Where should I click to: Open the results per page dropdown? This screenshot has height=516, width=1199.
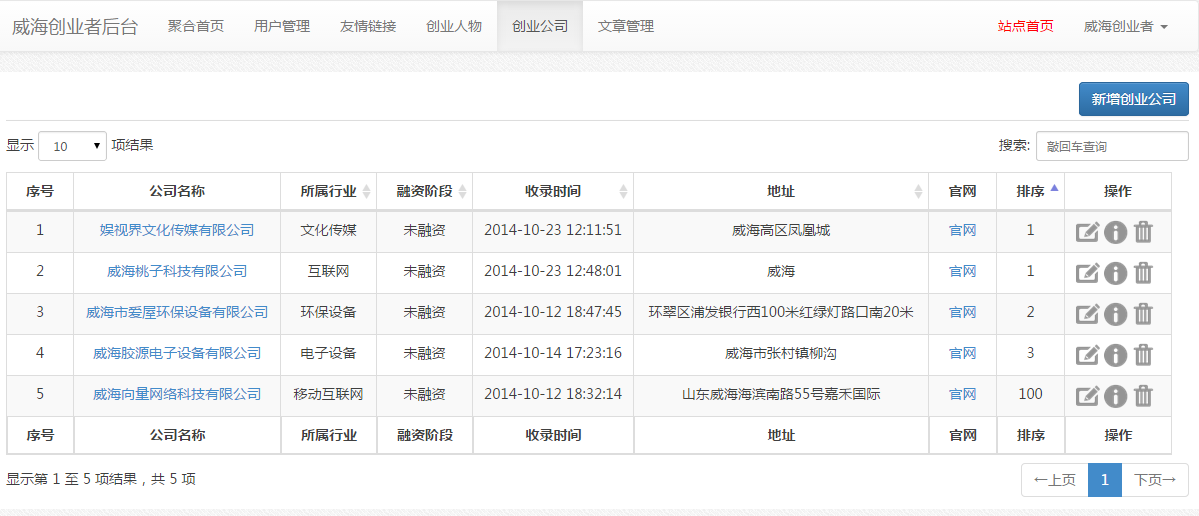tap(72, 146)
